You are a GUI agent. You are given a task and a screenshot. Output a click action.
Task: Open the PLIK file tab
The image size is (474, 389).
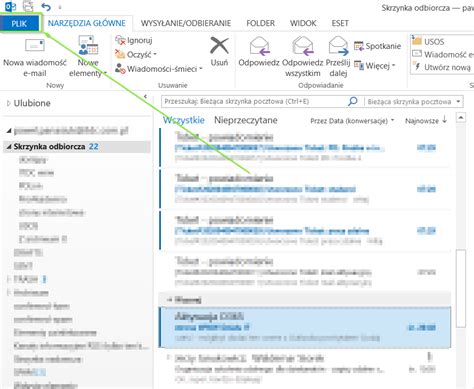pyautogui.click(x=19, y=24)
